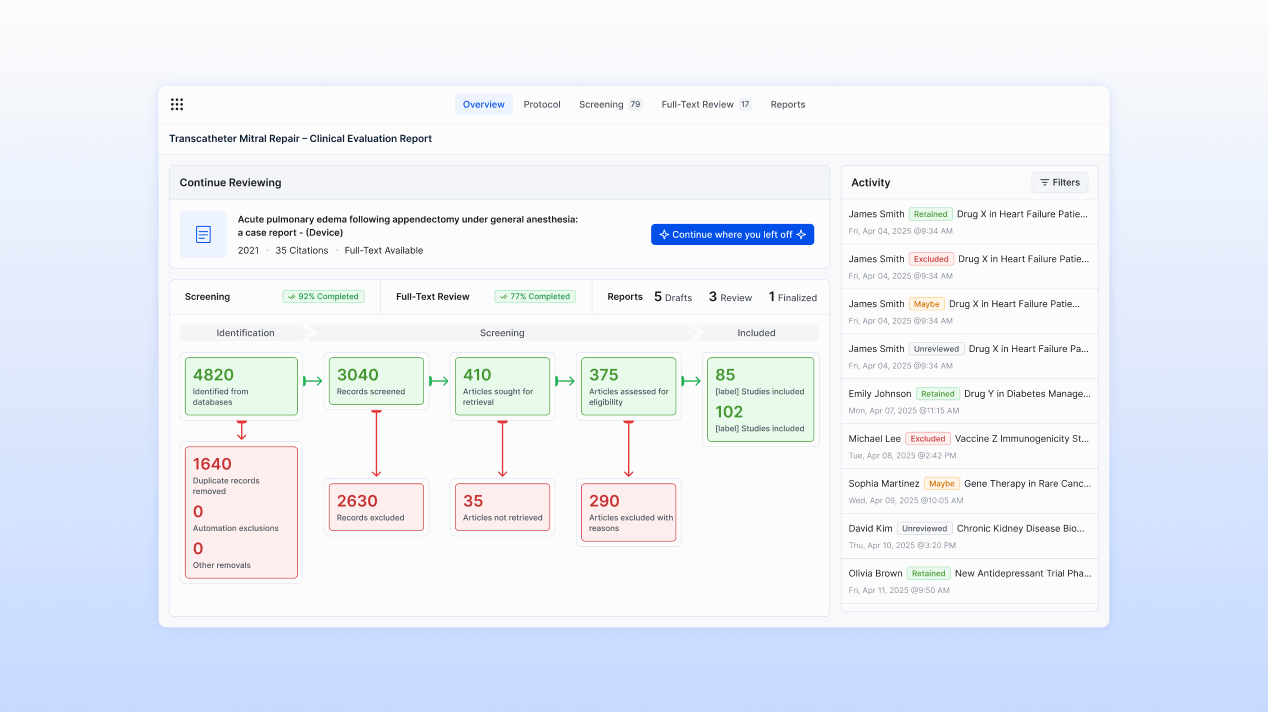Image resolution: width=1268 pixels, height=712 pixels.
Task: Switch to the Overview tab
Action: tap(484, 104)
